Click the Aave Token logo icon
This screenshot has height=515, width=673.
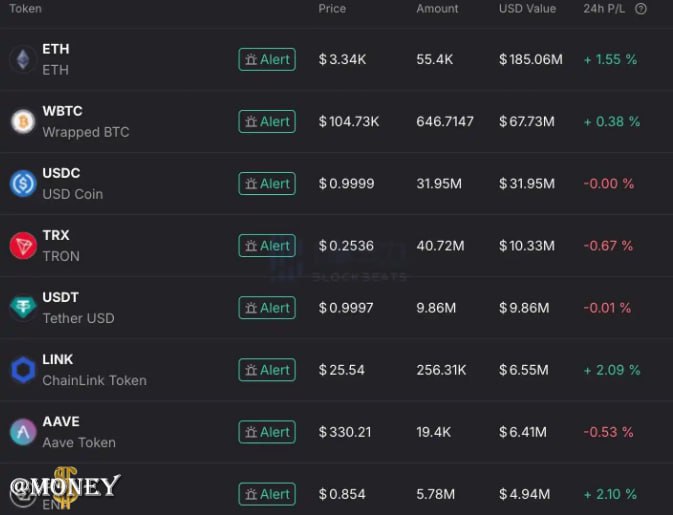tap(23, 432)
